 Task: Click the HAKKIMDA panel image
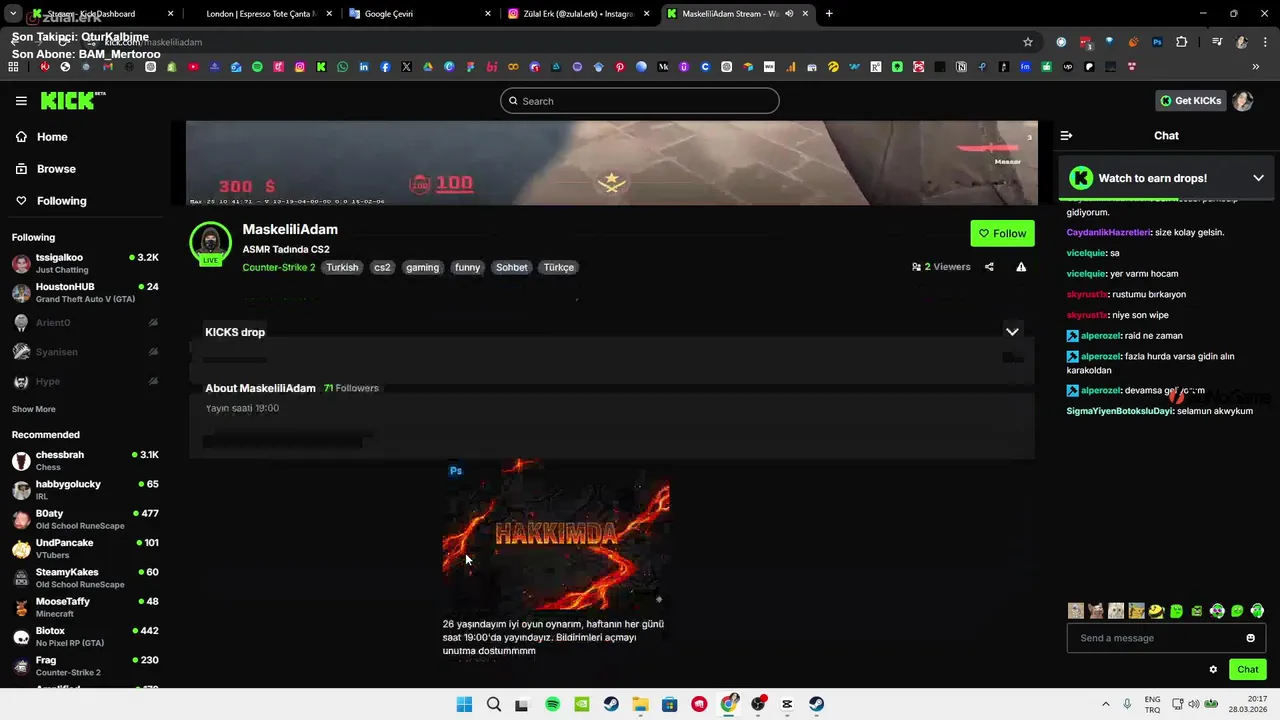[x=556, y=535]
